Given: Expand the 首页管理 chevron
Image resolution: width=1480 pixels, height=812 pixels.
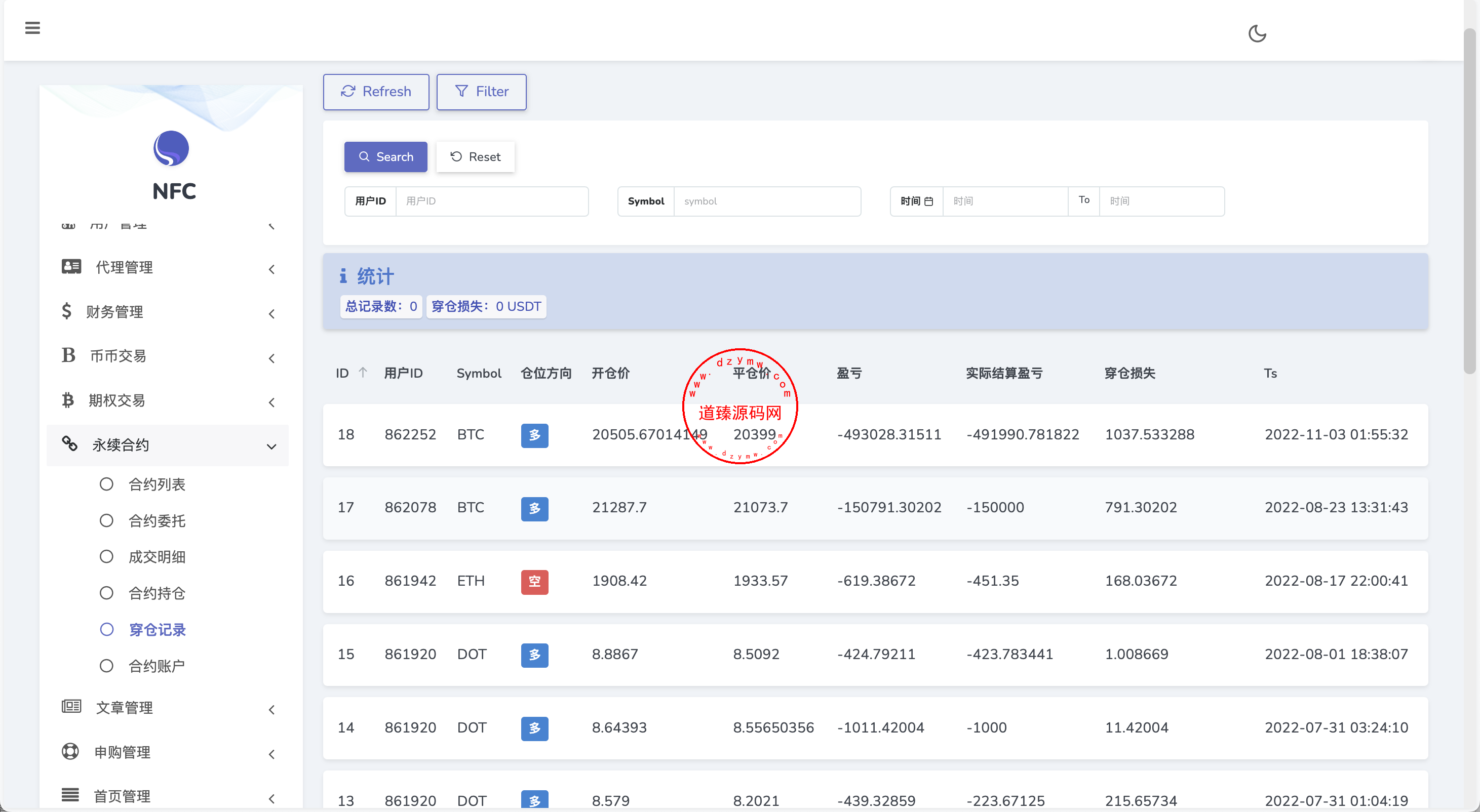Looking at the screenshot, I should [272, 798].
